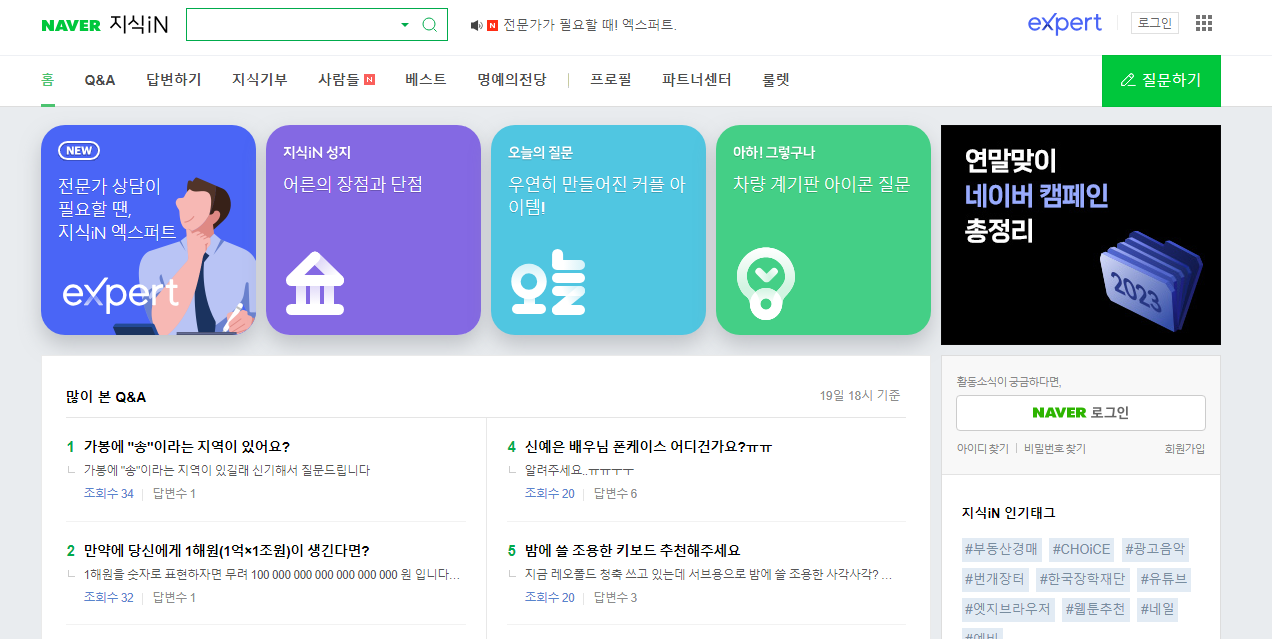Click '답변수 6' text
The image size is (1272, 639).
615,494
